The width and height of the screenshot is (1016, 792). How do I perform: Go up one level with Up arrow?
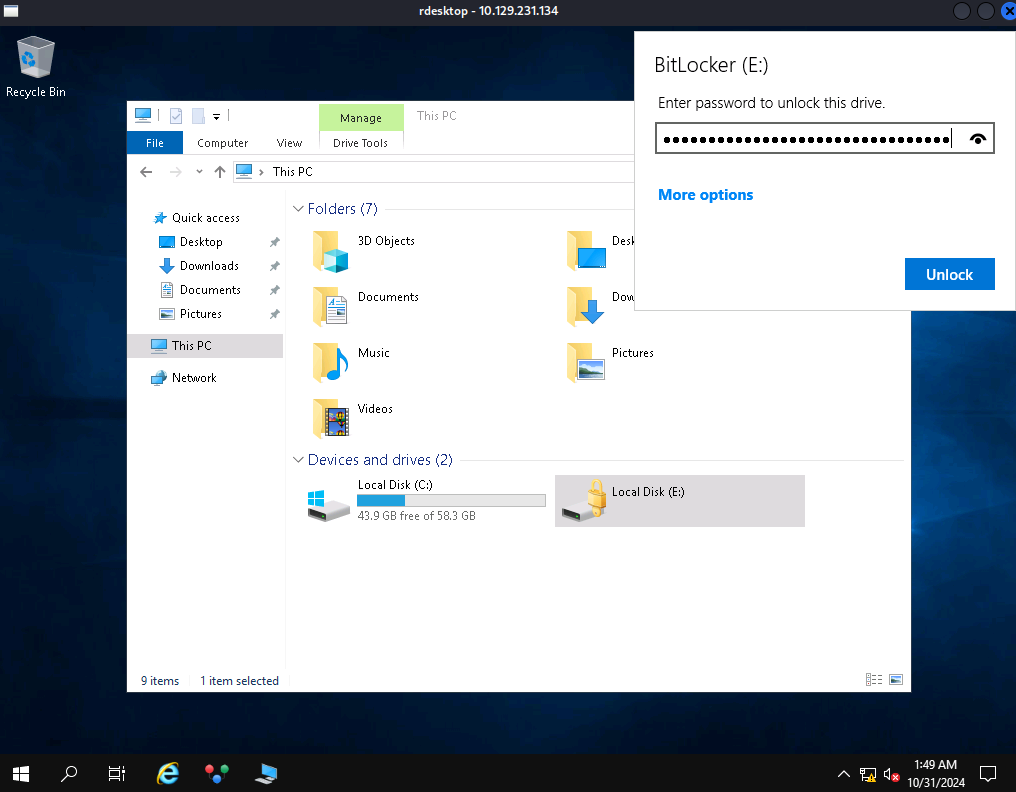coord(220,172)
